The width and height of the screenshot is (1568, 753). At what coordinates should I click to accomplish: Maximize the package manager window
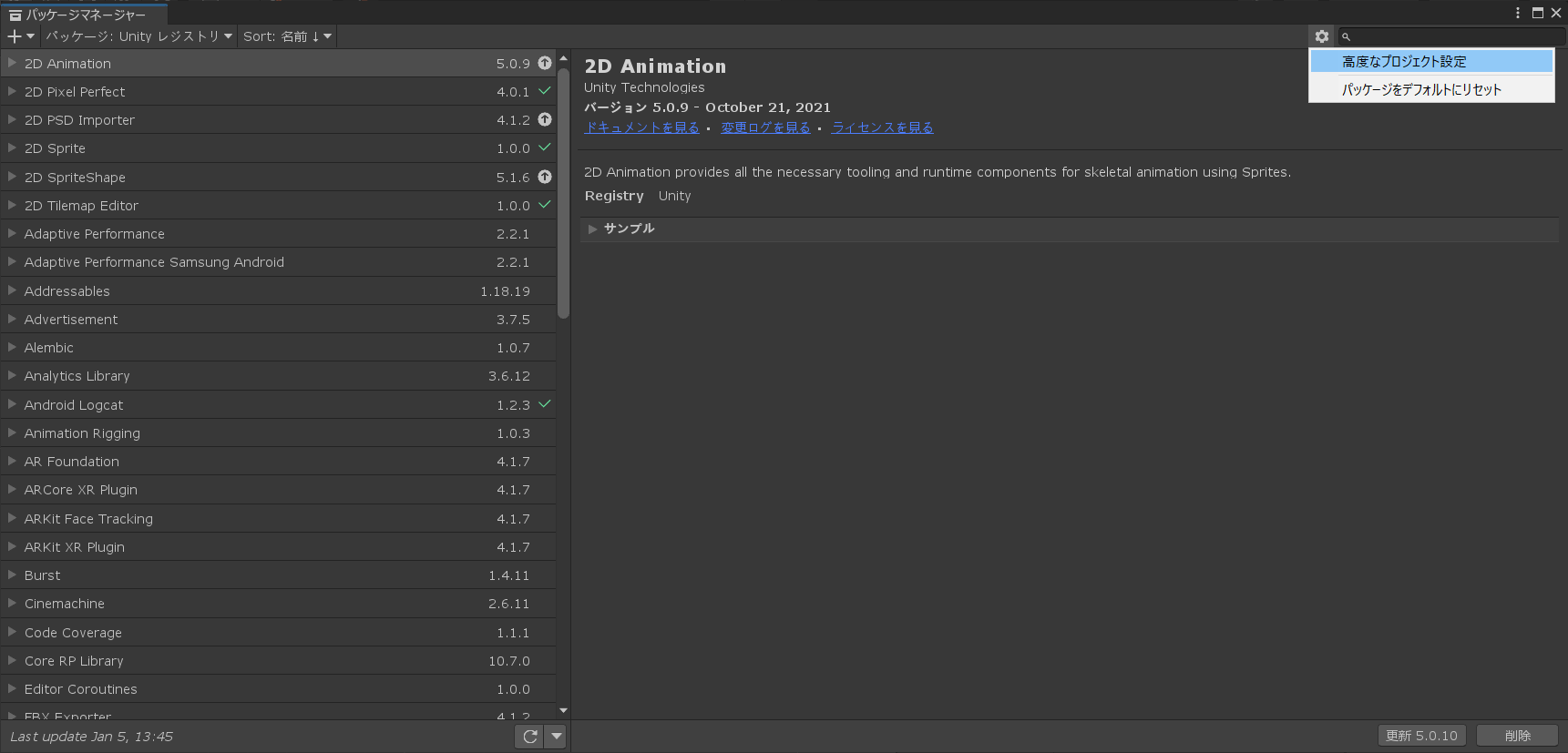(1537, 13)
